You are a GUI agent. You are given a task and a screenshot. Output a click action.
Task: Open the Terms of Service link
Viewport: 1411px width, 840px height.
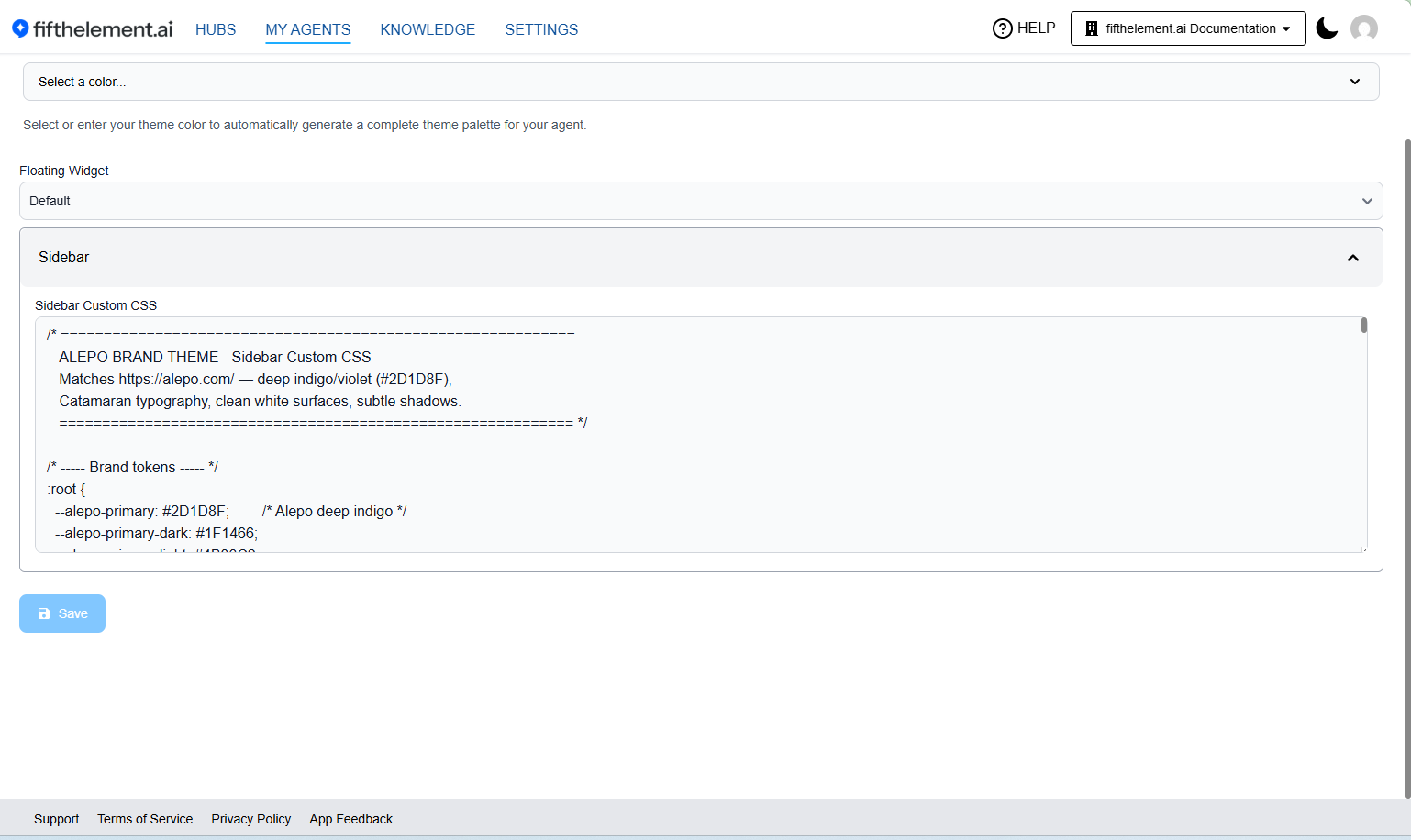click(145, 819)
